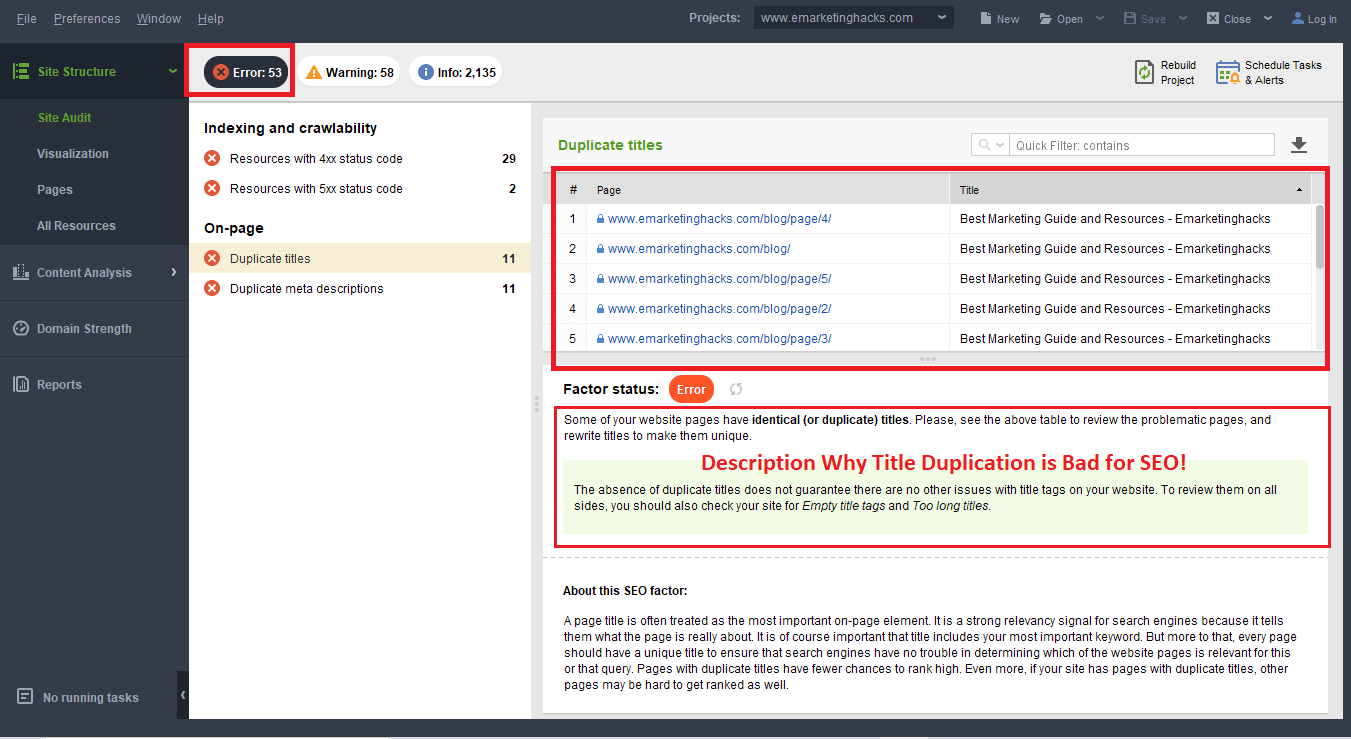Image resolution: width=1351 pixels, height=739 pixels.
Task: Collapse the left sidebar using the arrow handle
Action: [183, 695]
